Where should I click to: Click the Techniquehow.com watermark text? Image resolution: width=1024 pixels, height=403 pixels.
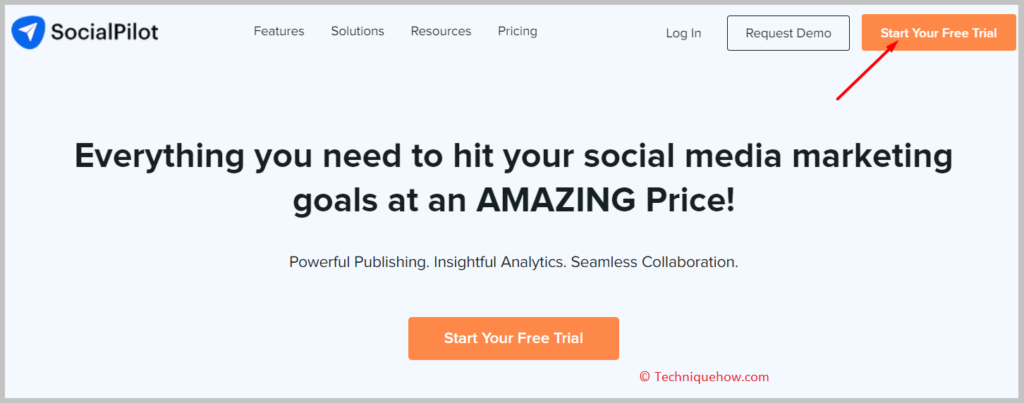pyautogui.click(x=711, y=377)
